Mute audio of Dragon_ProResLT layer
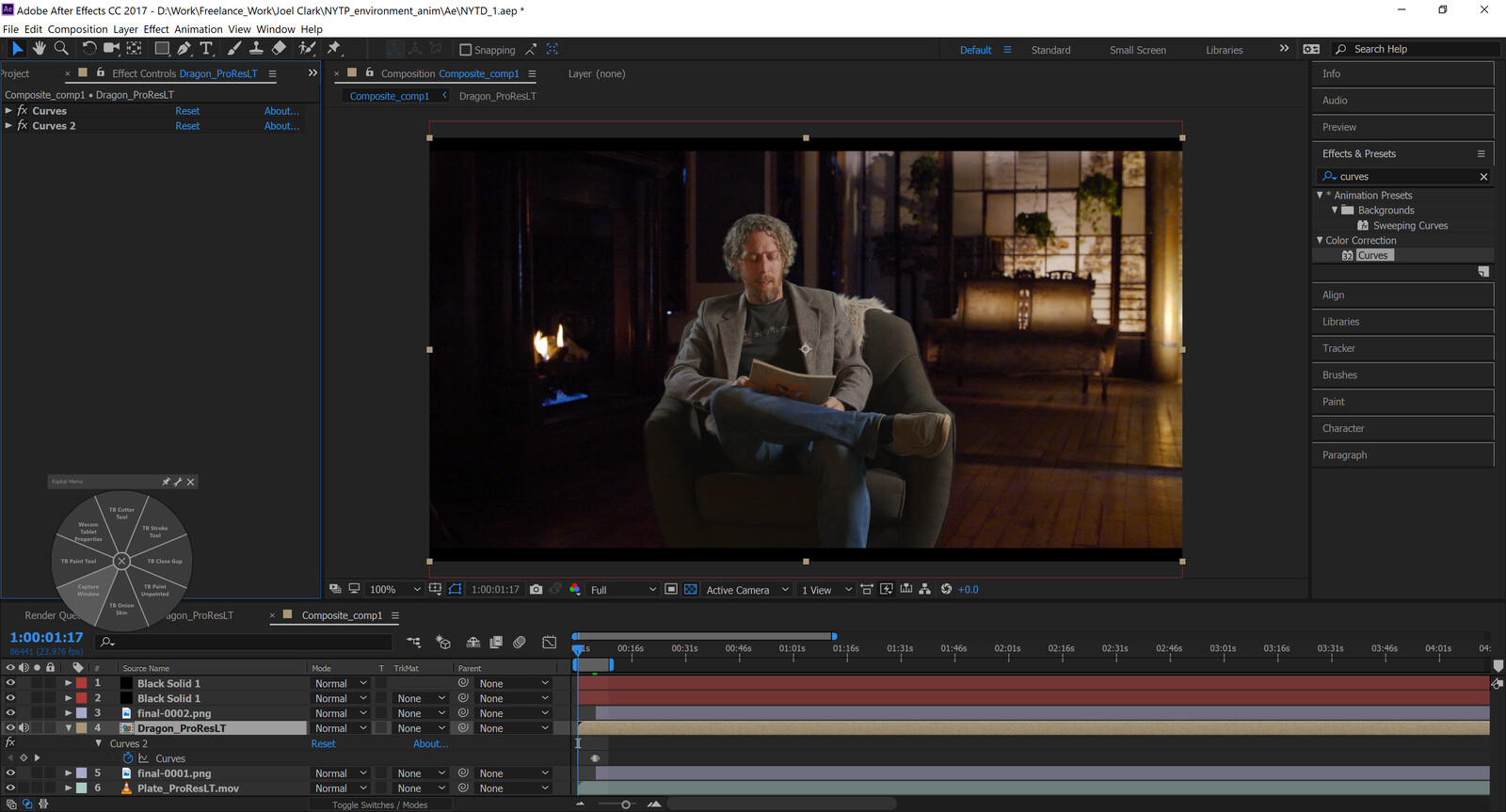 pos(24,728)
